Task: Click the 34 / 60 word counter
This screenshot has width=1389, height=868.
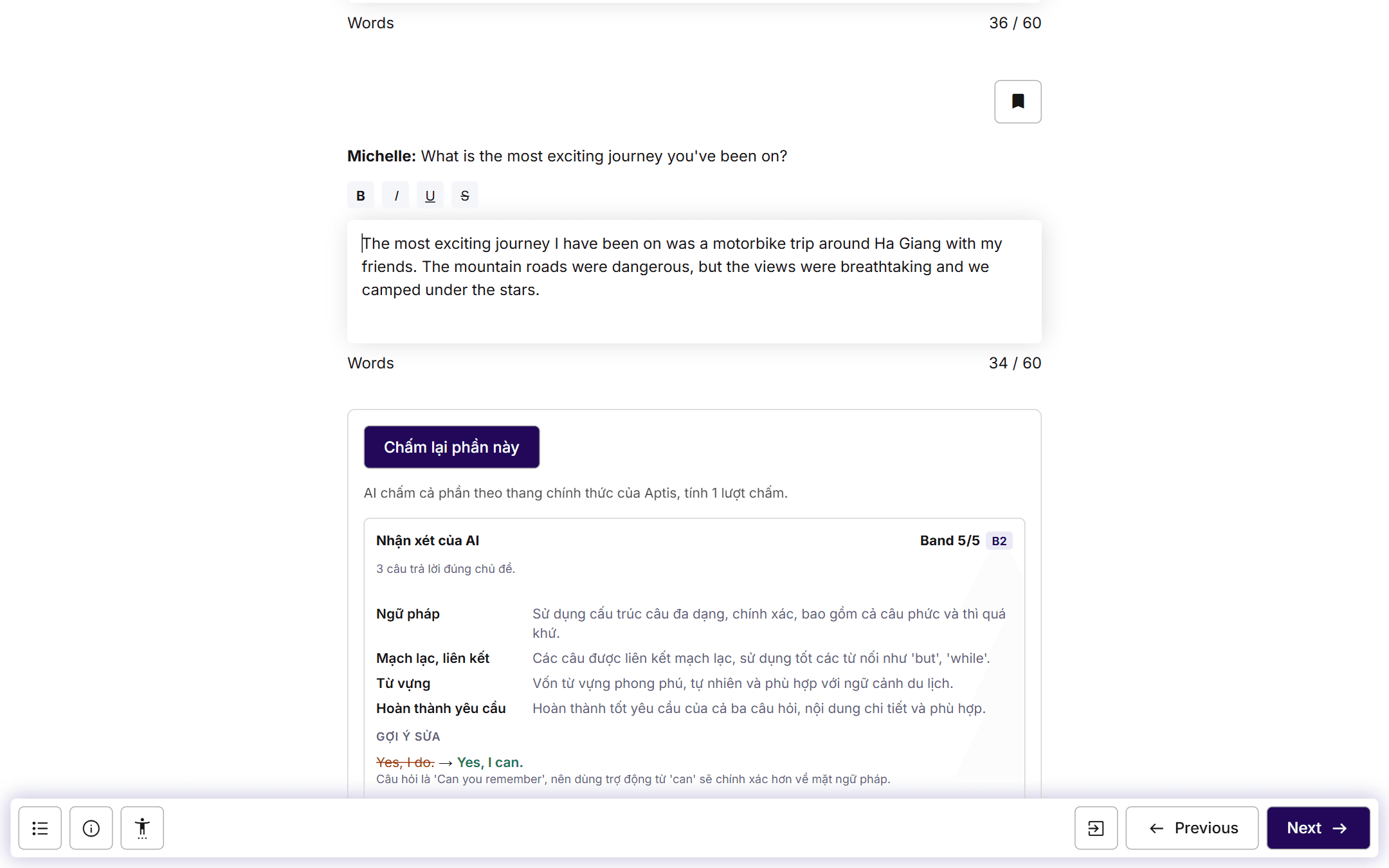Action: [x=1015, y=363]
